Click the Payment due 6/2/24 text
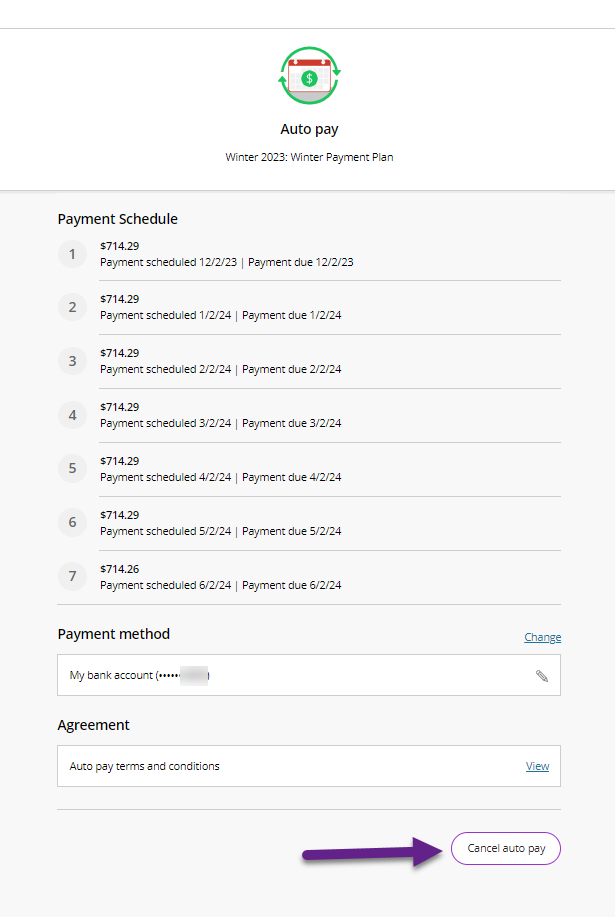 coord(292,585)
